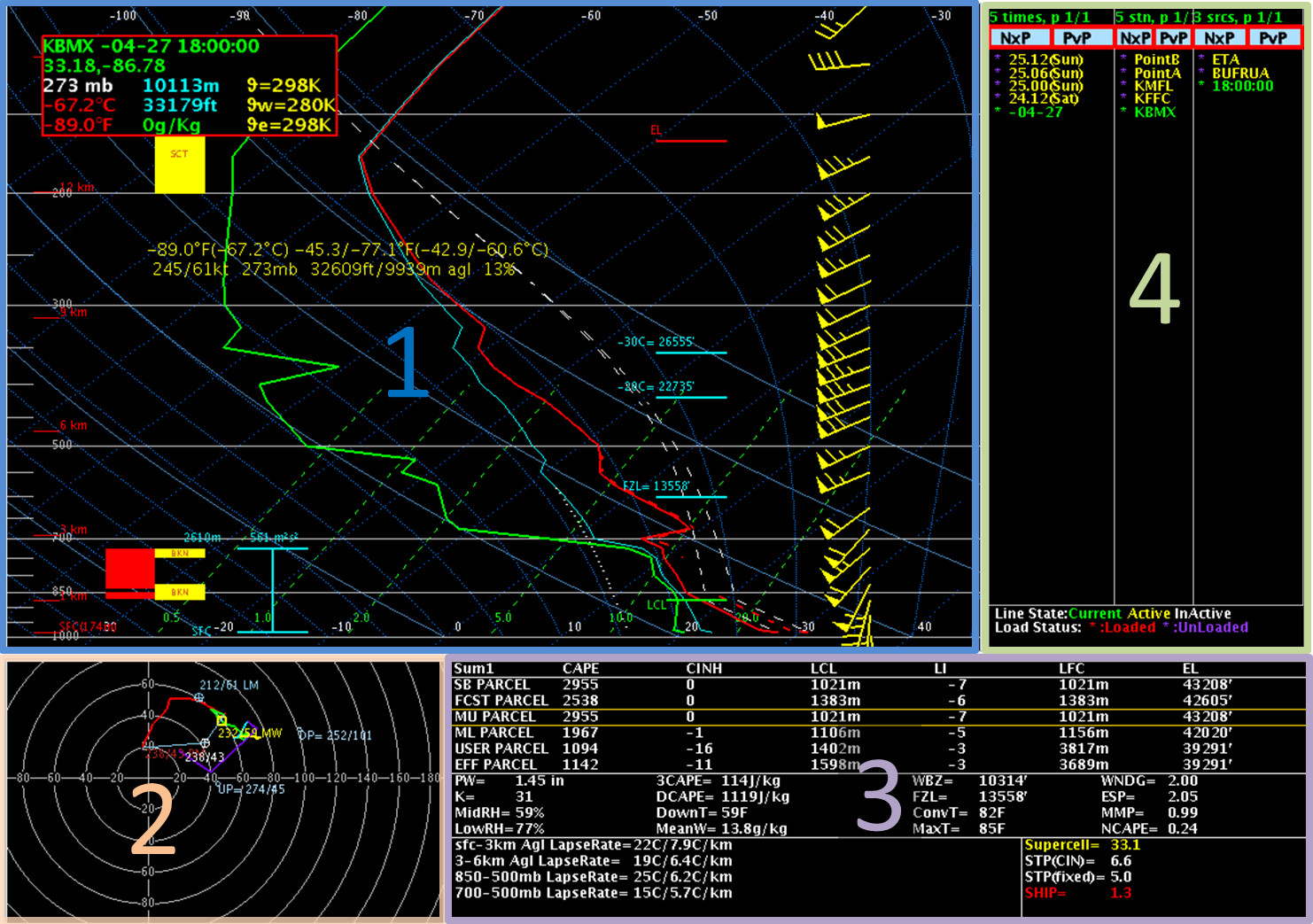Select the 25.06(Sun) time entry
This screenshot has height=924, width=1313.
tap(1045, 73)
